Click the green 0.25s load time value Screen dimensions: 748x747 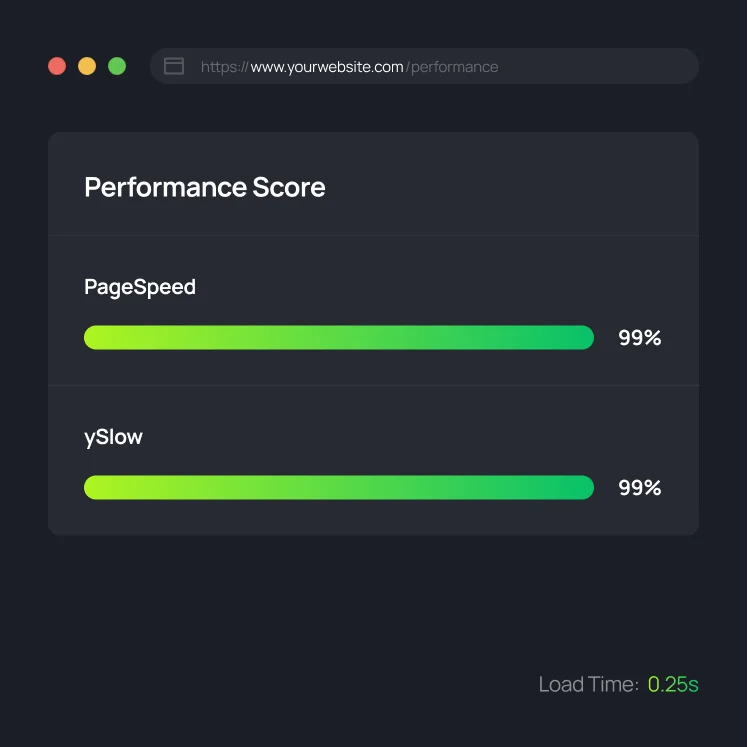point(673,685)
